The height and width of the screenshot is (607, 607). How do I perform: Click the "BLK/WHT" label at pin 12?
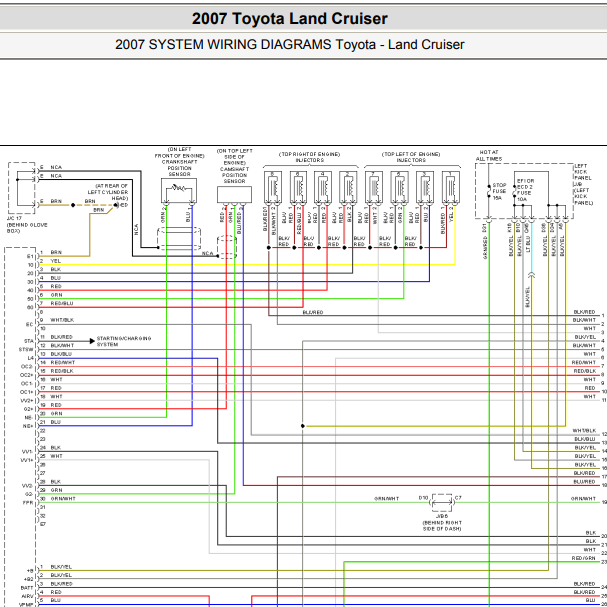(x=62, y=345)
